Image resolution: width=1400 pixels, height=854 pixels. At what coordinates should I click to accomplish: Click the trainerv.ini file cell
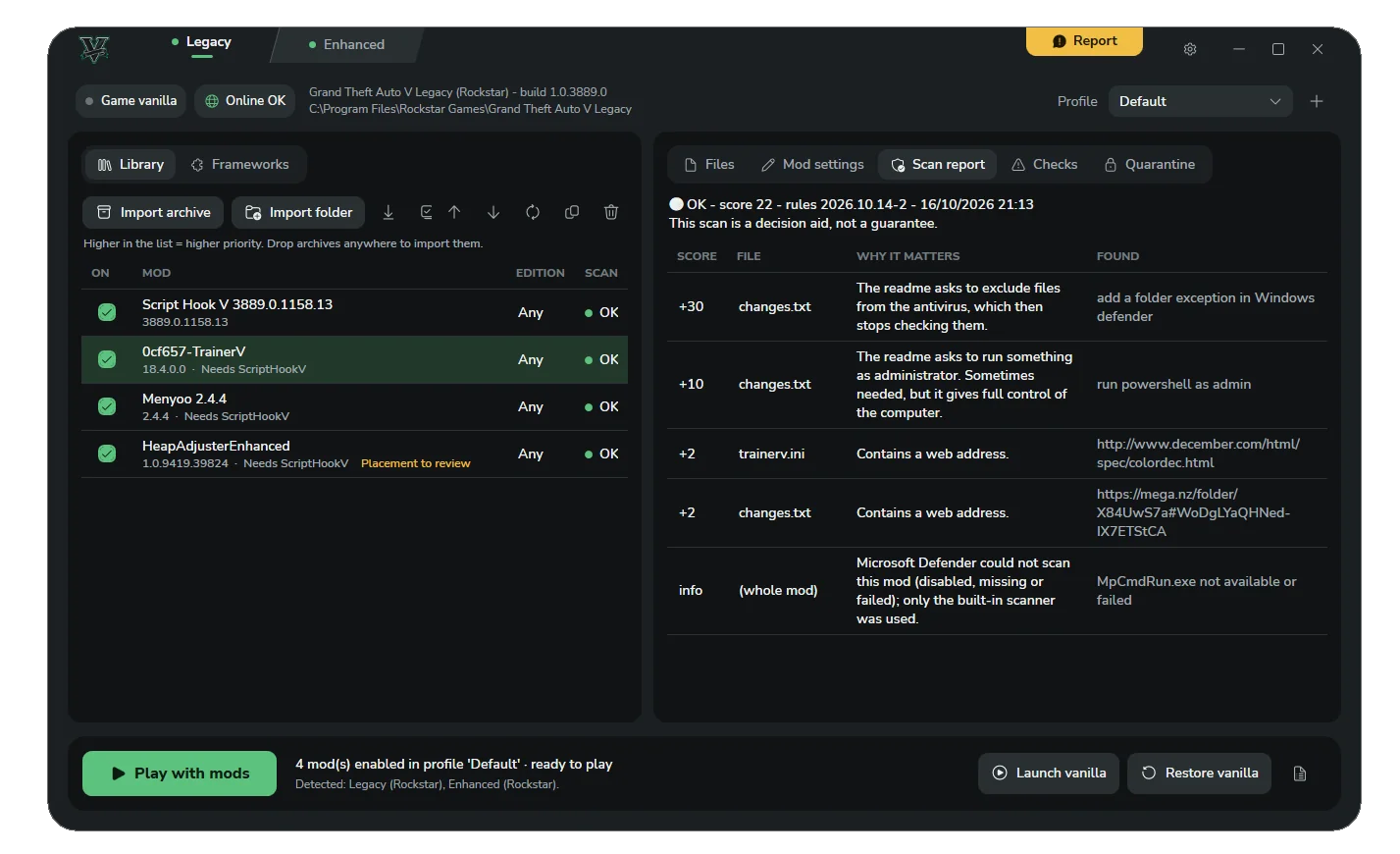tap(771, 454)
